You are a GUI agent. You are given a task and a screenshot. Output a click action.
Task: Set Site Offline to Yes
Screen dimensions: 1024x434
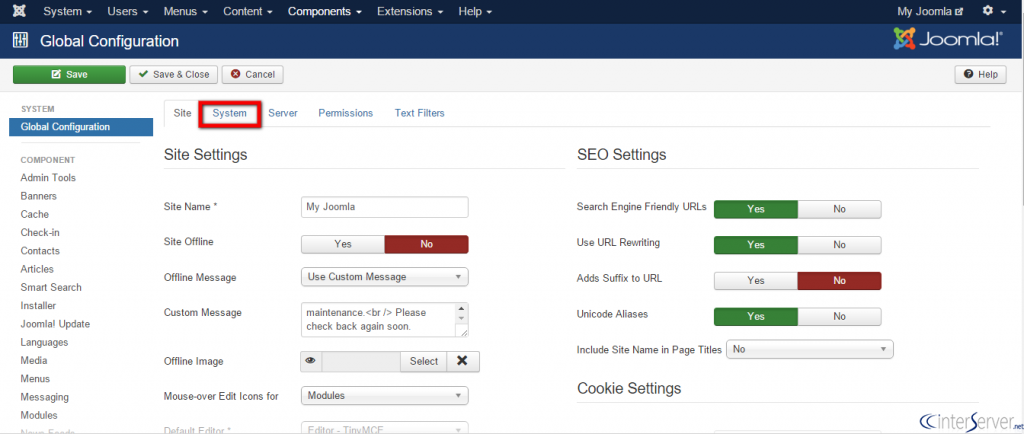pos(343,244)
